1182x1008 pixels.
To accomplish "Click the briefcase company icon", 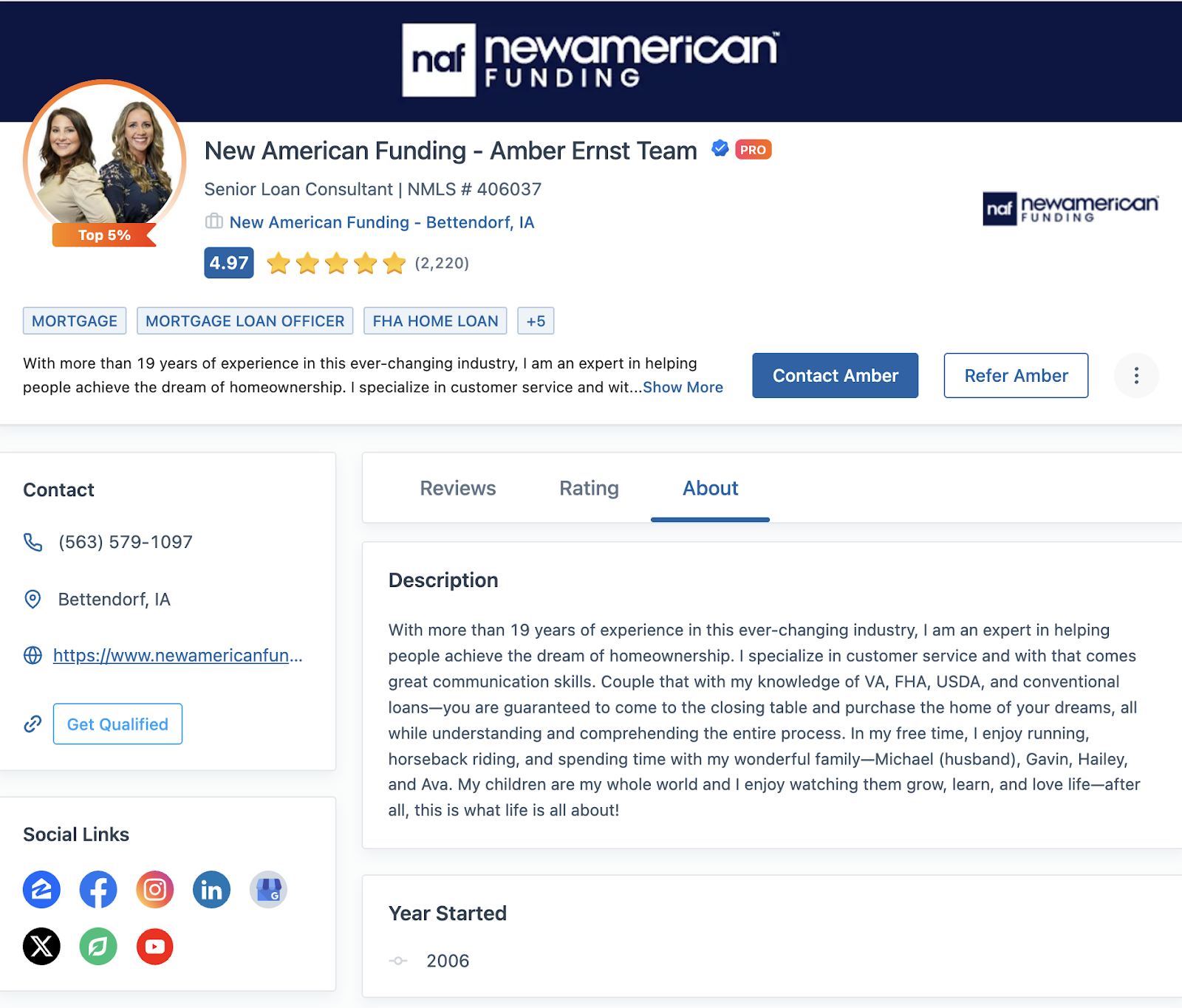I will pyautogui.click(x=214, y=222).
